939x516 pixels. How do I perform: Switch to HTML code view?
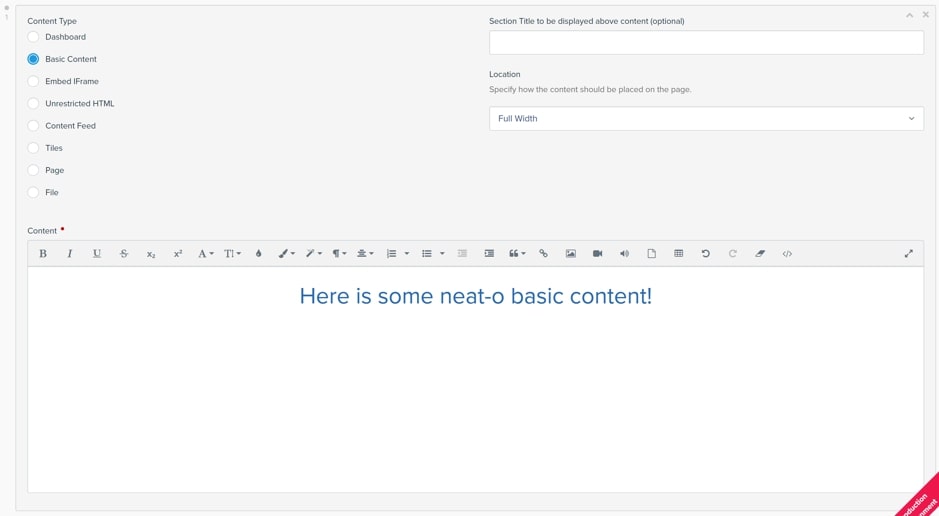click(787, 254)
